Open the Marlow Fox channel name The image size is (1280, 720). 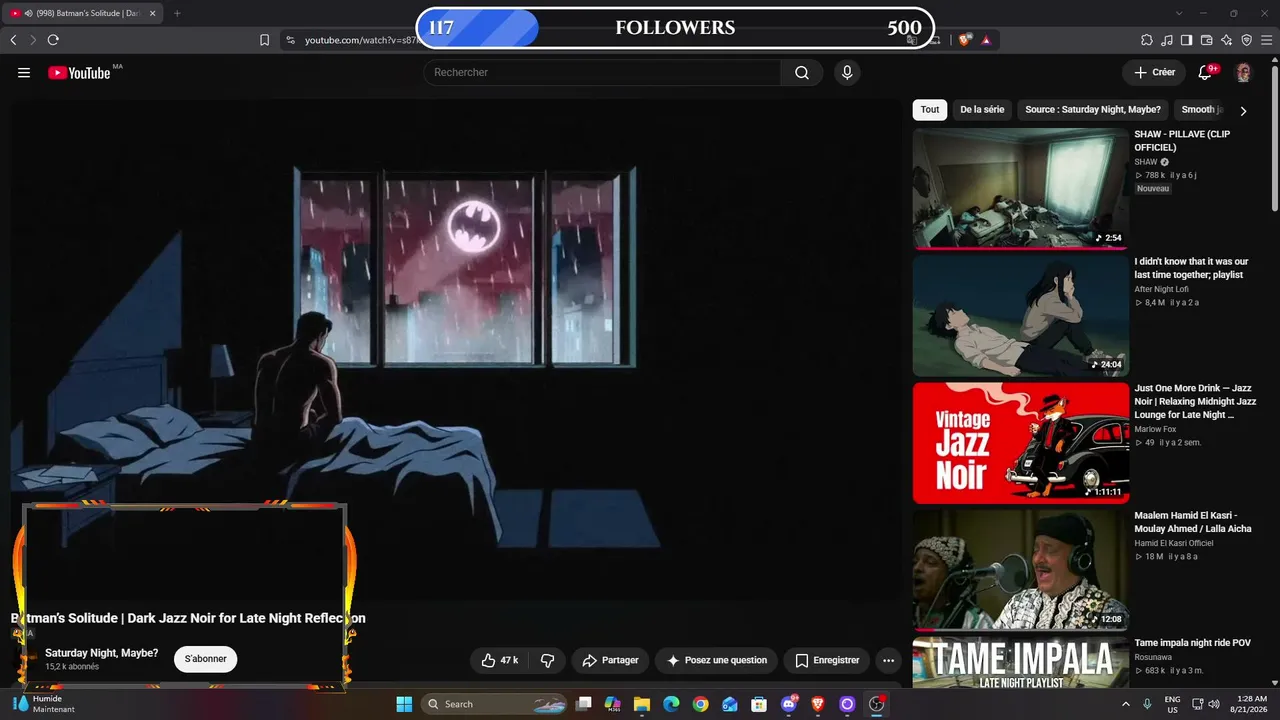pyautogui.click(x=1155, y=429)
